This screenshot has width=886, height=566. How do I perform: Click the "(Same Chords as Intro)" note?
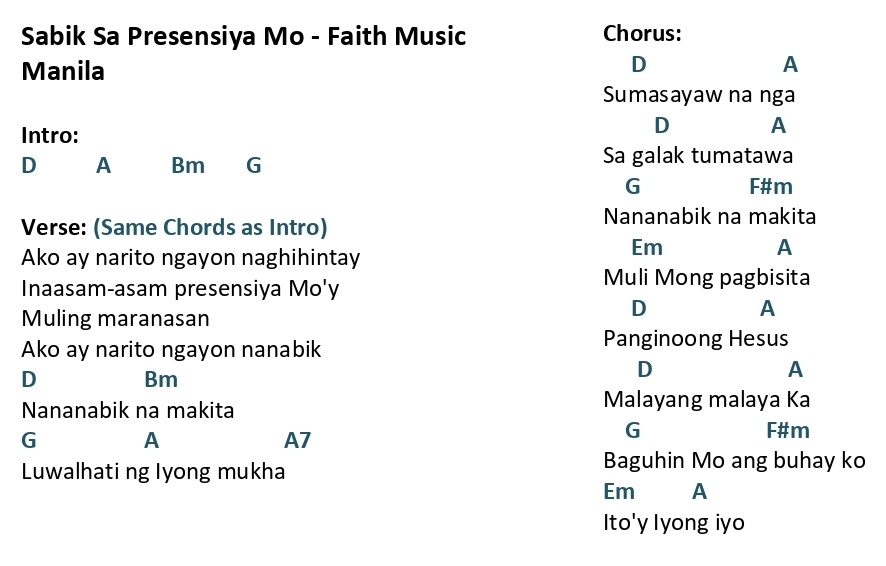(210, 227)
